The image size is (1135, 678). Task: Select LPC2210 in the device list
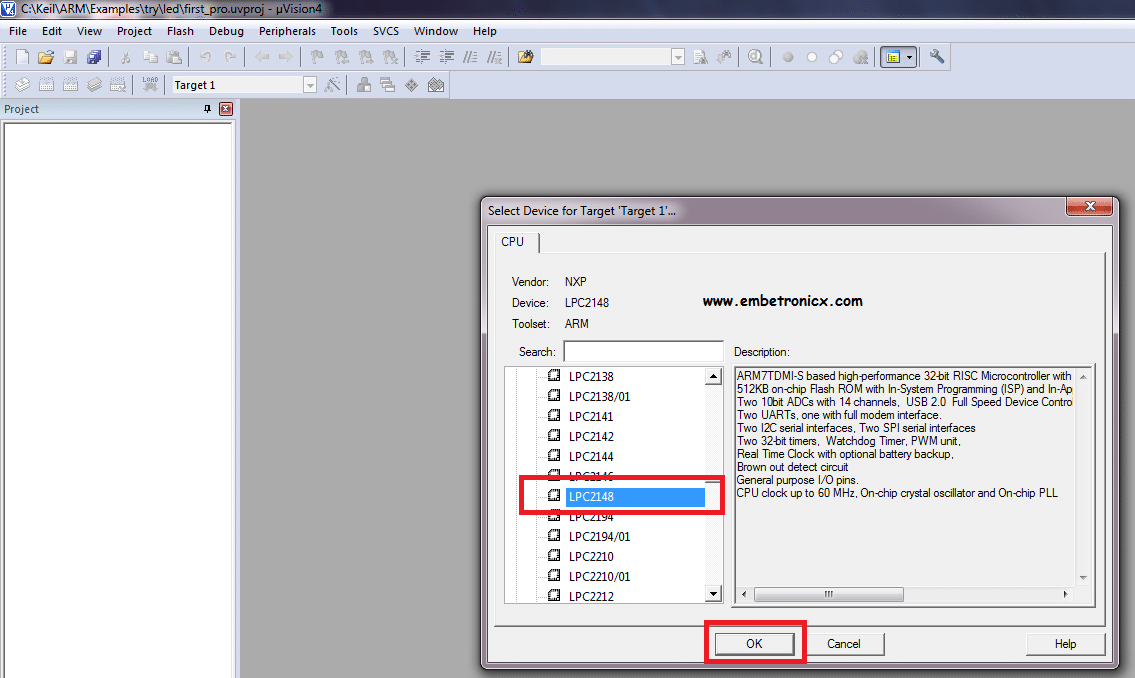591,556
